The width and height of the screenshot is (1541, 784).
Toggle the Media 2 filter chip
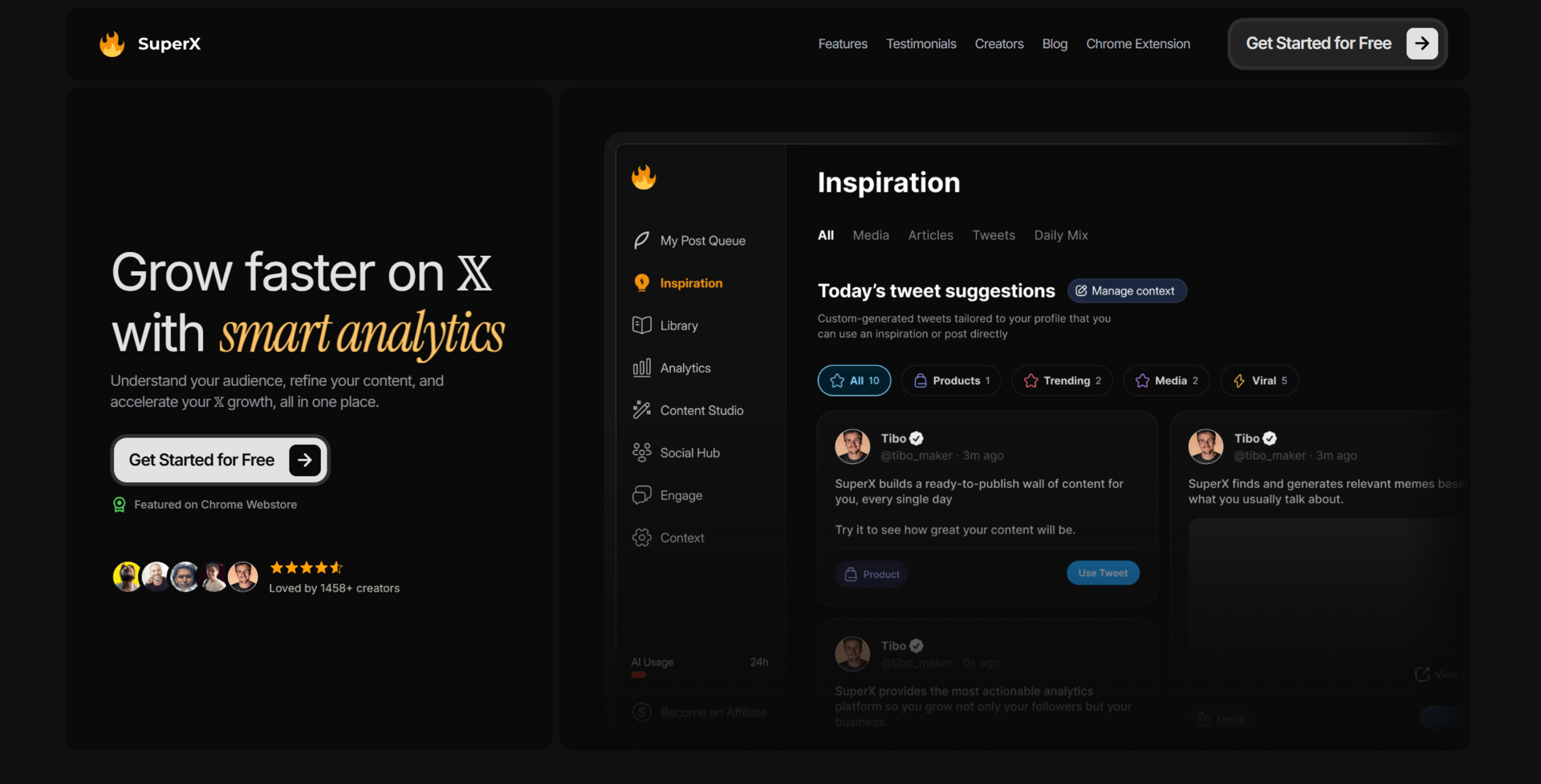click(x=1166, y=380)
